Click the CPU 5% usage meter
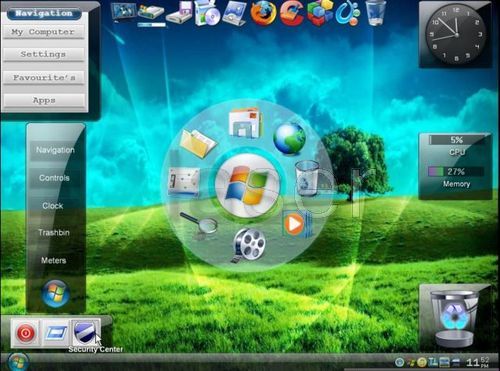Screen dimensions: 500x371 pos(456,140)
